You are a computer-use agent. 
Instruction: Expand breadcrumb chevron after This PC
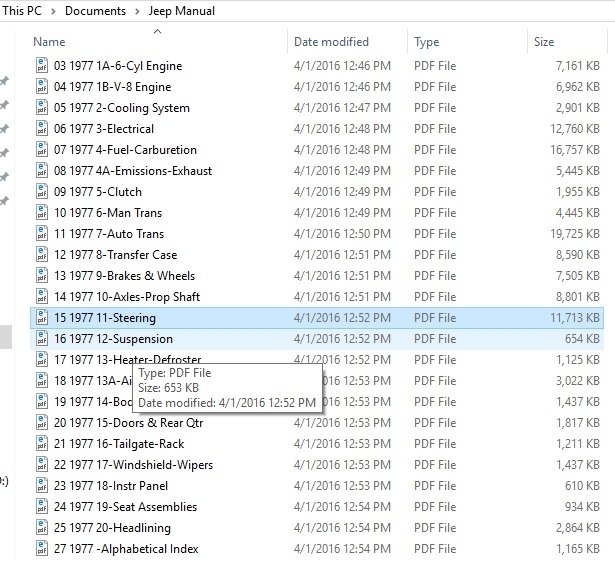[x=53, y=11]
